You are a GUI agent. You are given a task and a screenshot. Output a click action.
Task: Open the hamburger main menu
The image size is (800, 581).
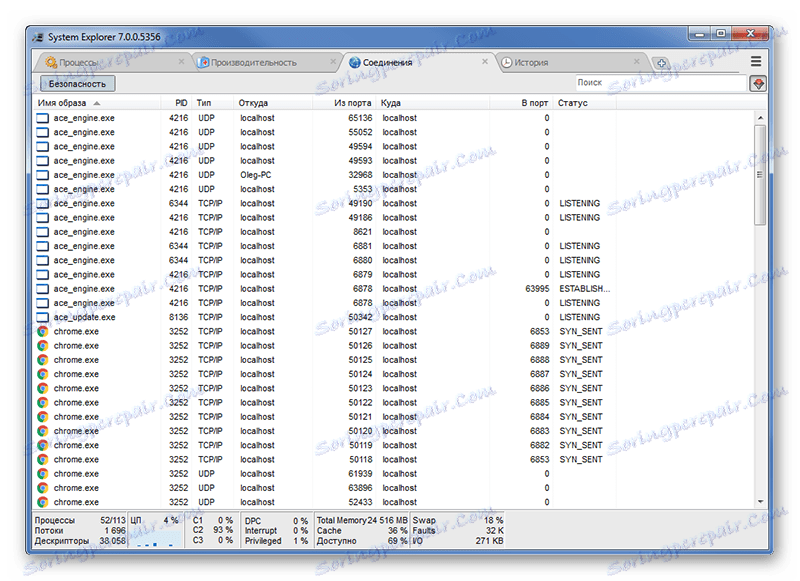tap(756, 62)
